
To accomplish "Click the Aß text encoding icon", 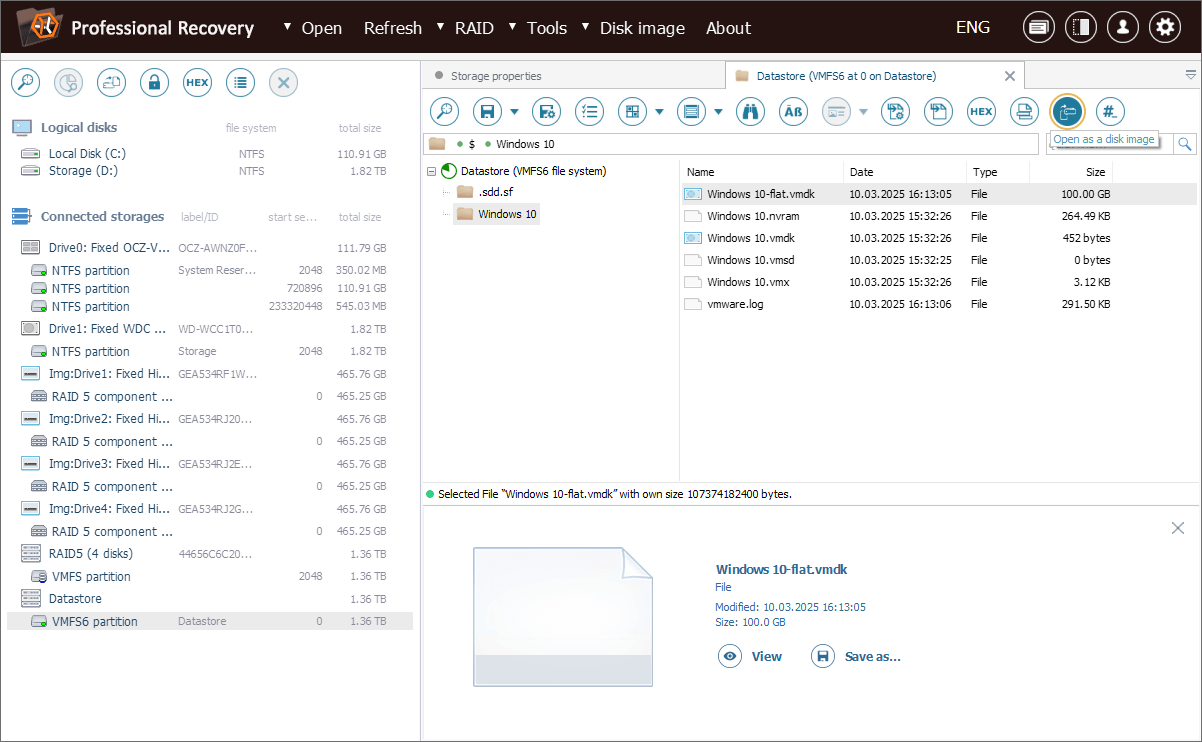I will pos(793,112).
